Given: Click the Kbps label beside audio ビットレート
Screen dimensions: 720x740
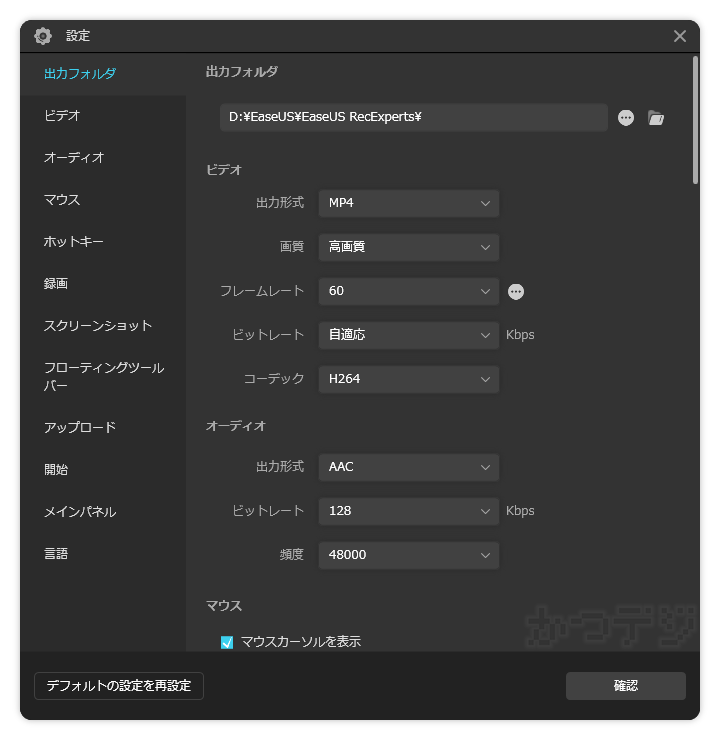Looking at the screenshot, I should click(520, 511).
